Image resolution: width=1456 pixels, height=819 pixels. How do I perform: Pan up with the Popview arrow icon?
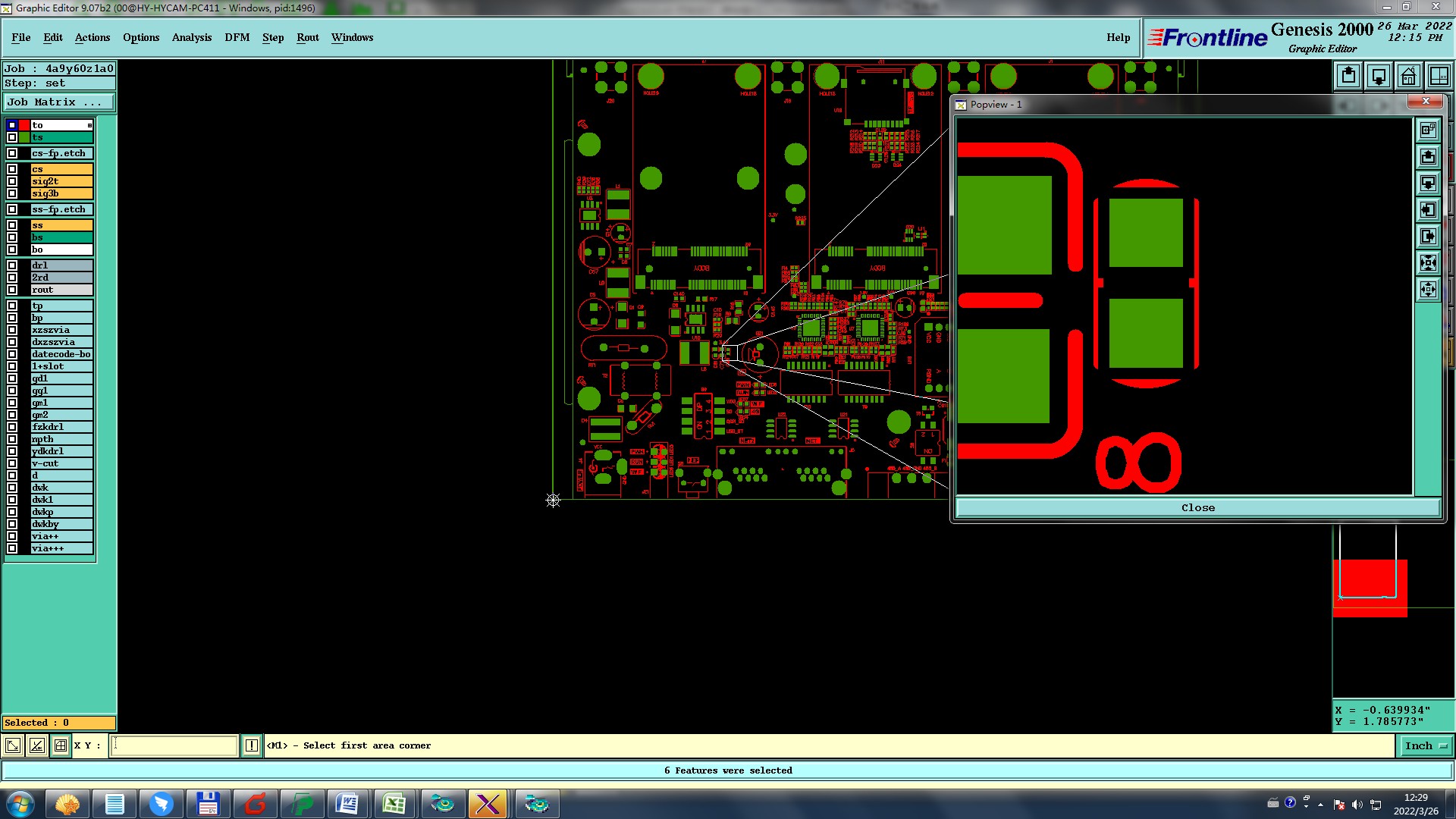coord(1428,157)
